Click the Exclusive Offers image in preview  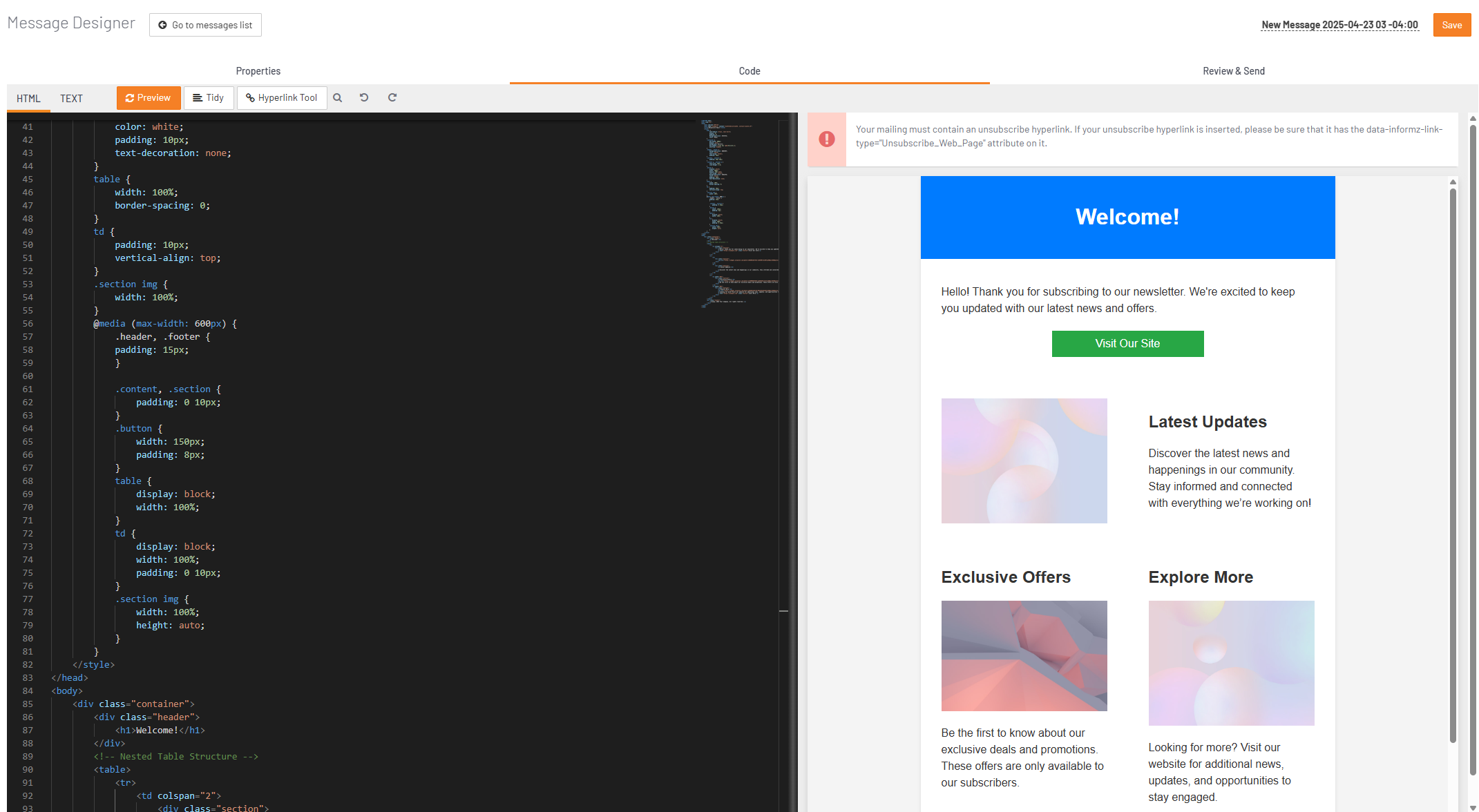tap(1024, 655)
